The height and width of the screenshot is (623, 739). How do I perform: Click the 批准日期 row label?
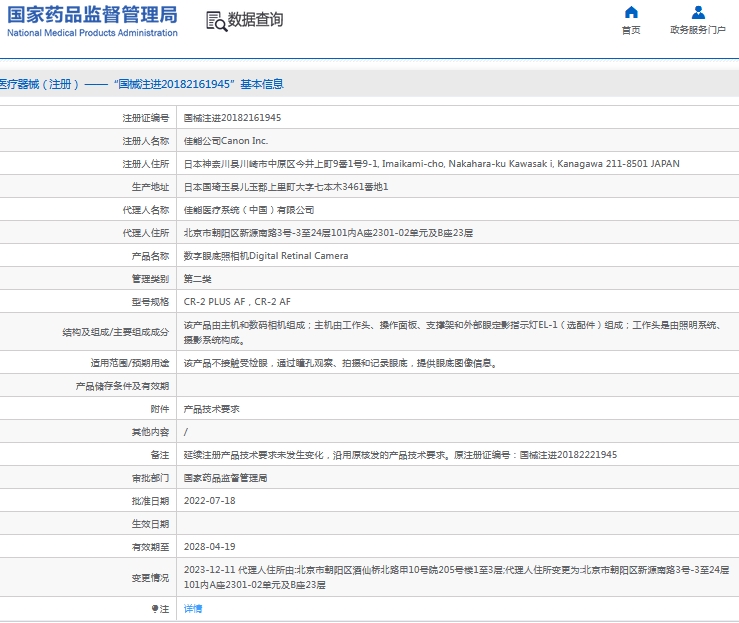150,501
